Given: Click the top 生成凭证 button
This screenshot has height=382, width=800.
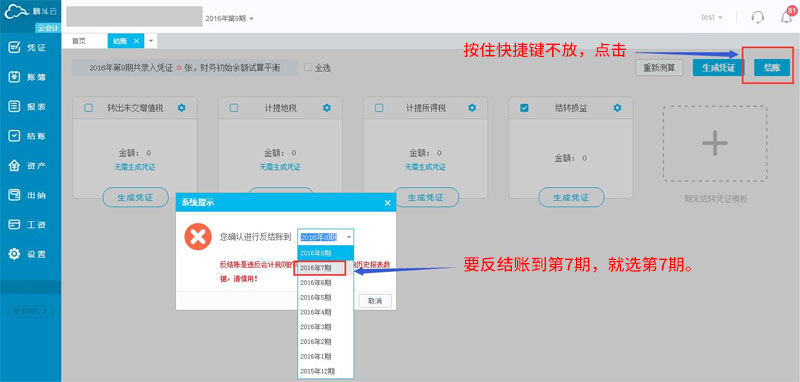Looking at the screenshot, I should tap(719, 67).
